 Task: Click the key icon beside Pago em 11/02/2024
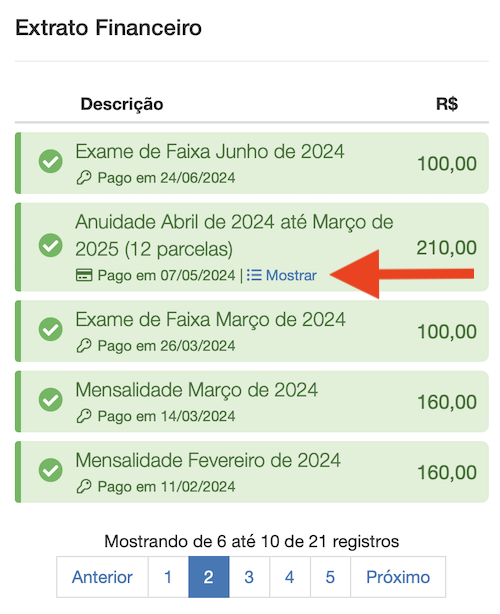(x=84, y=487)
